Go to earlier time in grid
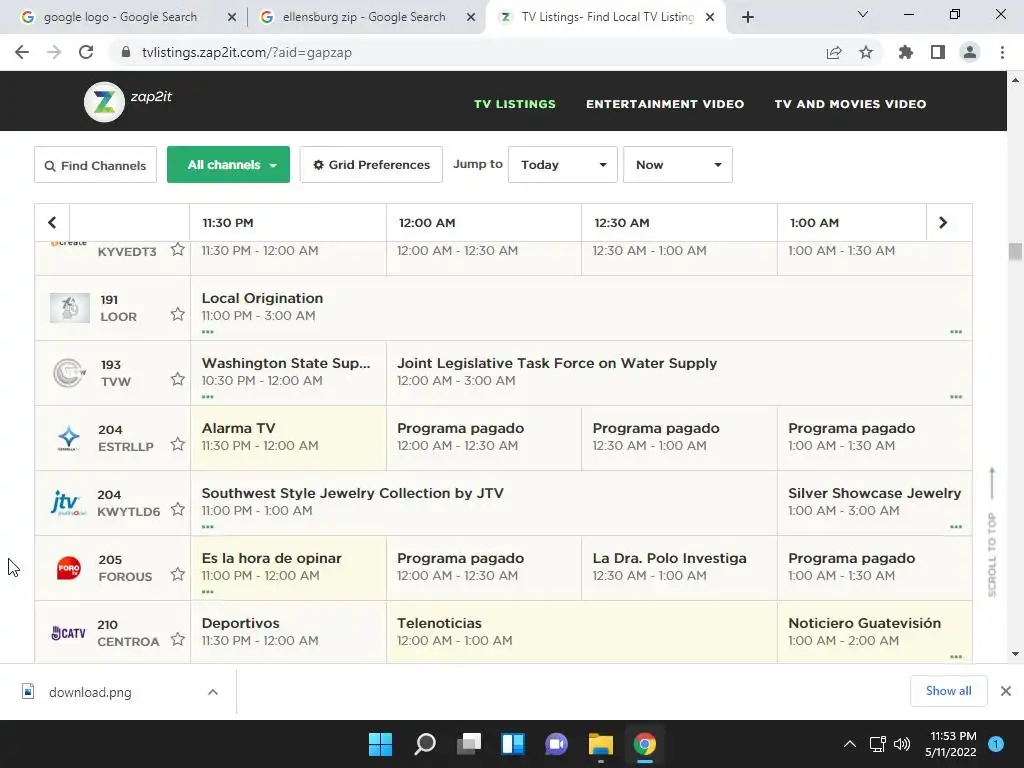Screen dimensions: 1024x768 [52, 223]
